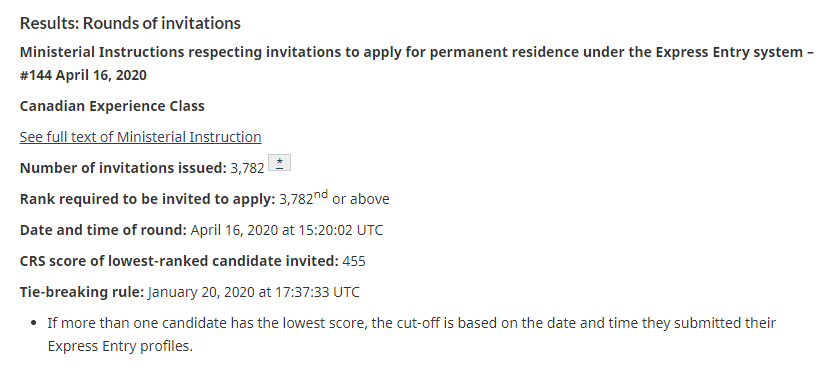Click the bullet point marker in the list
The height and width of the screenshot is (377, 835).
[x=34, y=323]
